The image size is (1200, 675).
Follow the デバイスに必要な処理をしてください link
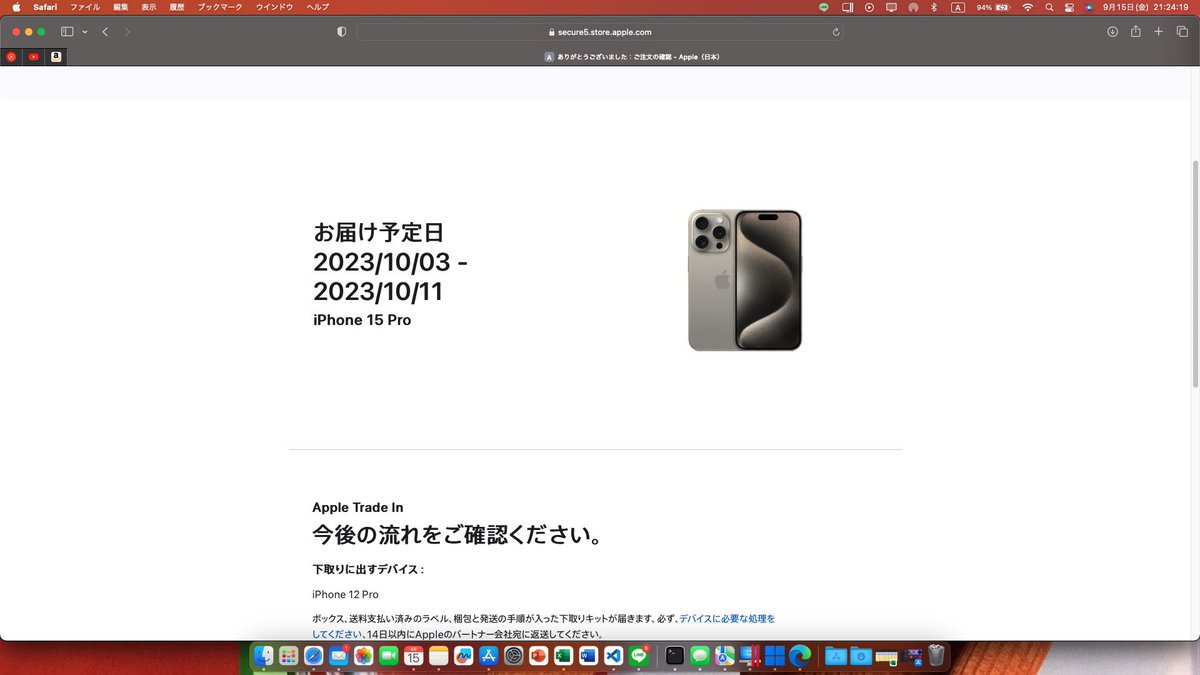(543, 626)
